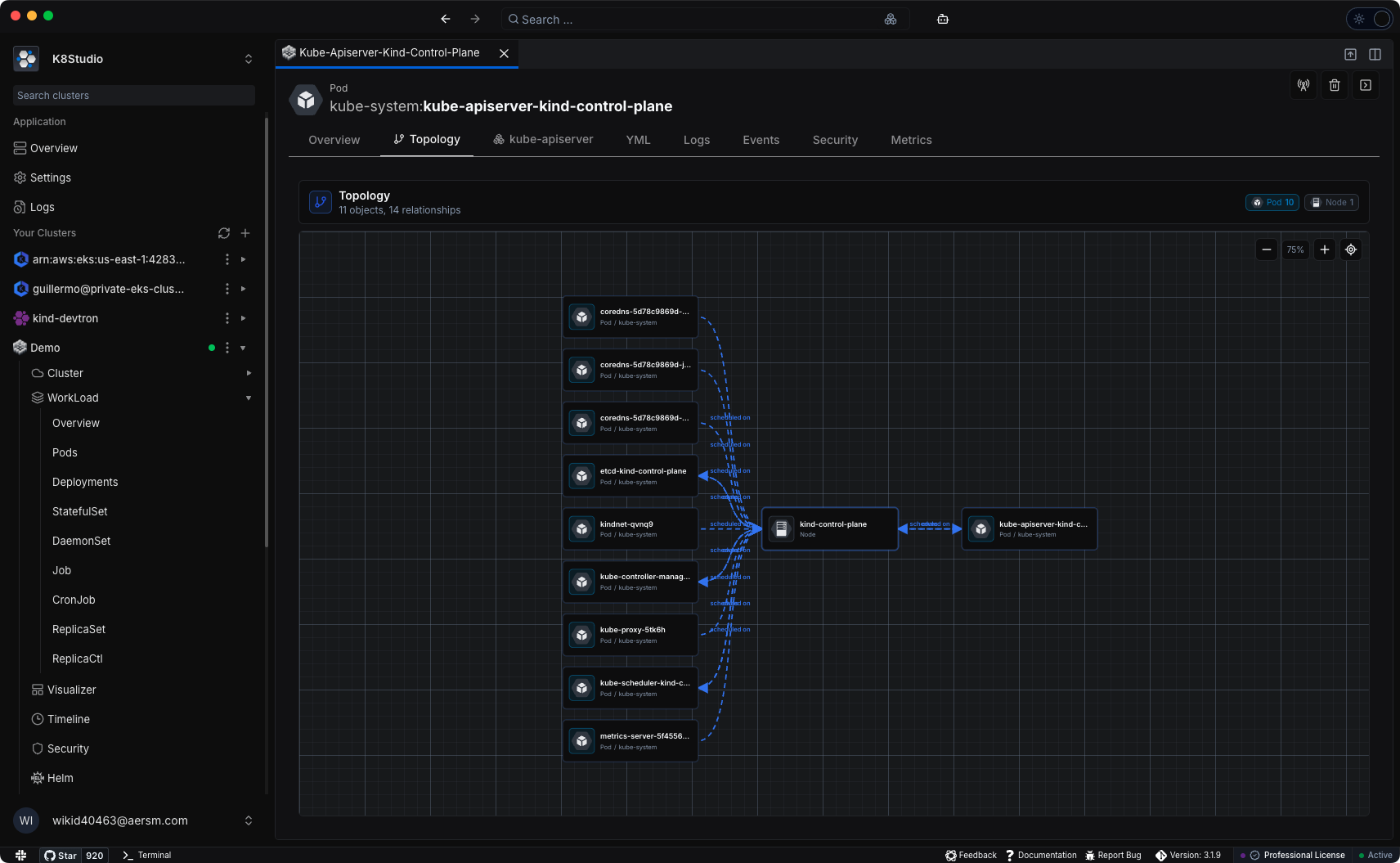Open the Events tab
The image size is (1400, 863).
tap(761, 140)
